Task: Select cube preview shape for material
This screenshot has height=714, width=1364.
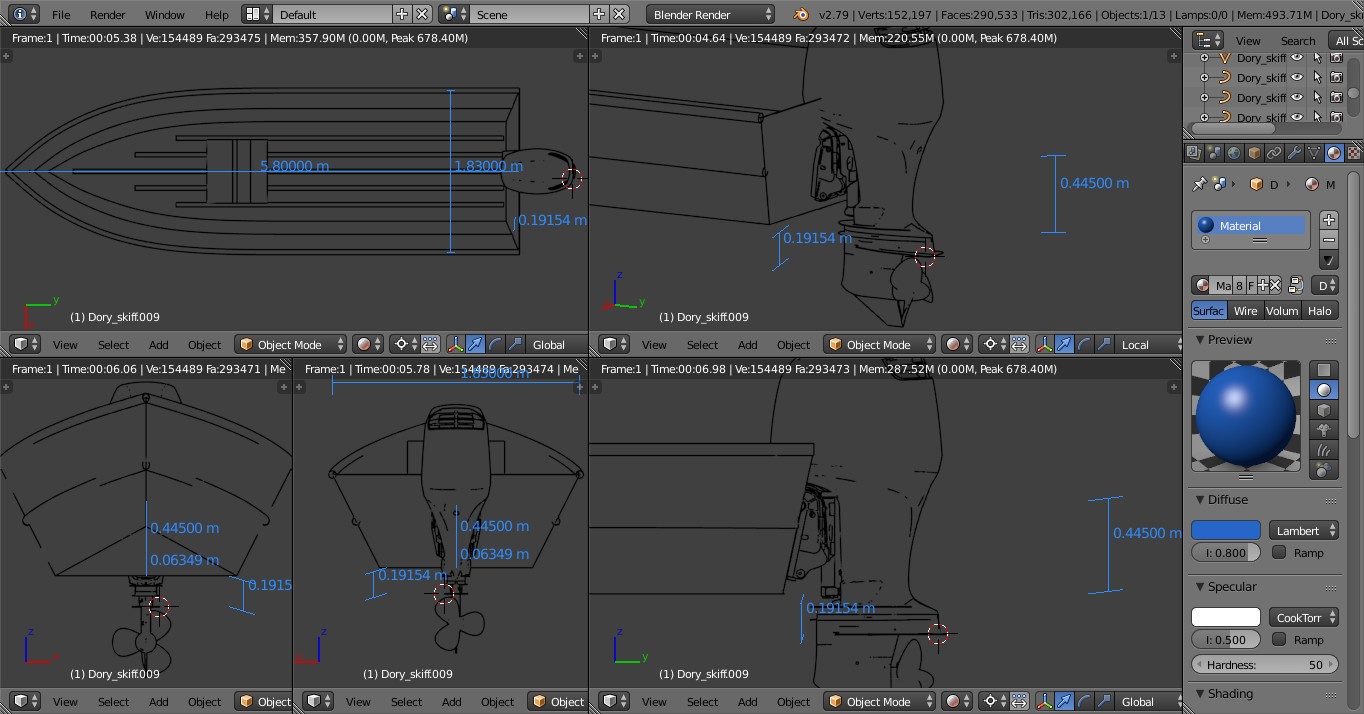Action: [1324, 411]
